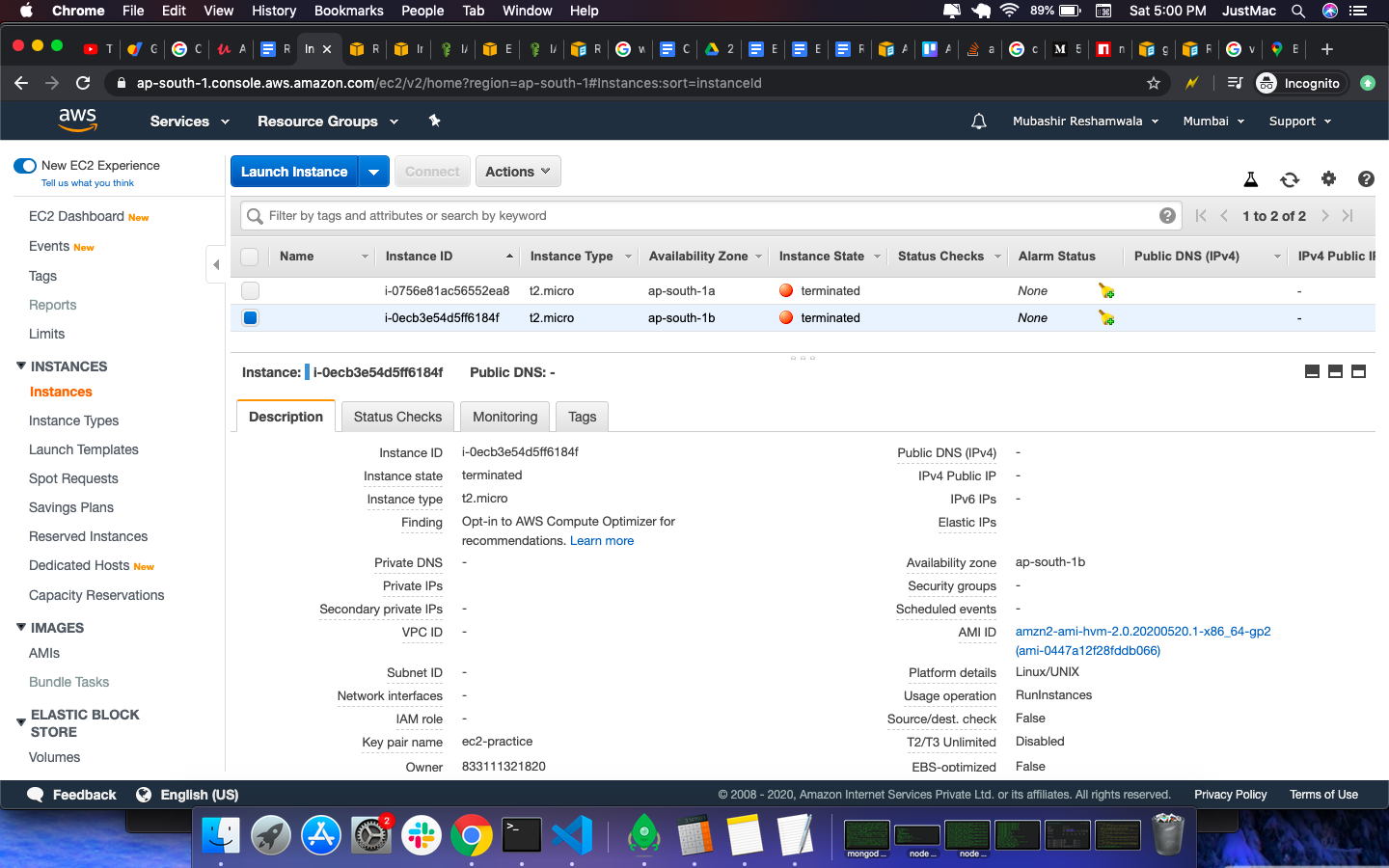Set details pane to half height
The image size is (1389, 868).
pos(1335,372)
